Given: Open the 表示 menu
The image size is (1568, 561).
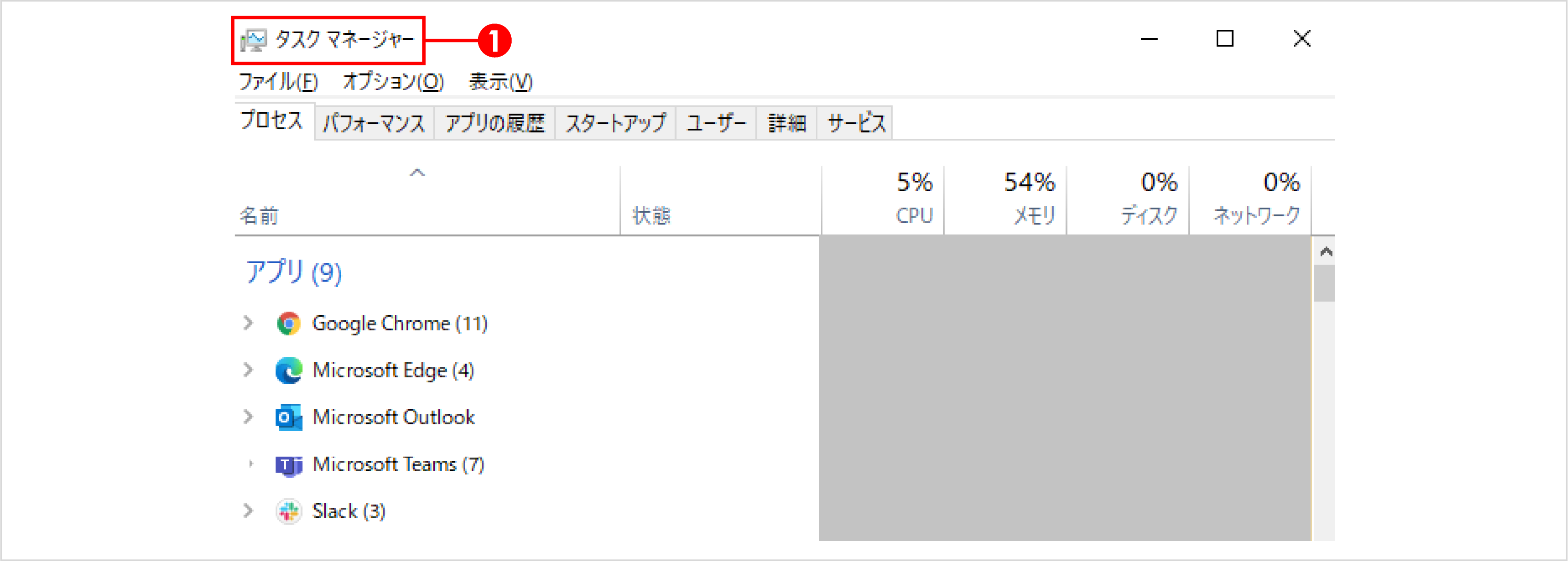Looking at the screenshot, I should (x=500, y=81).
